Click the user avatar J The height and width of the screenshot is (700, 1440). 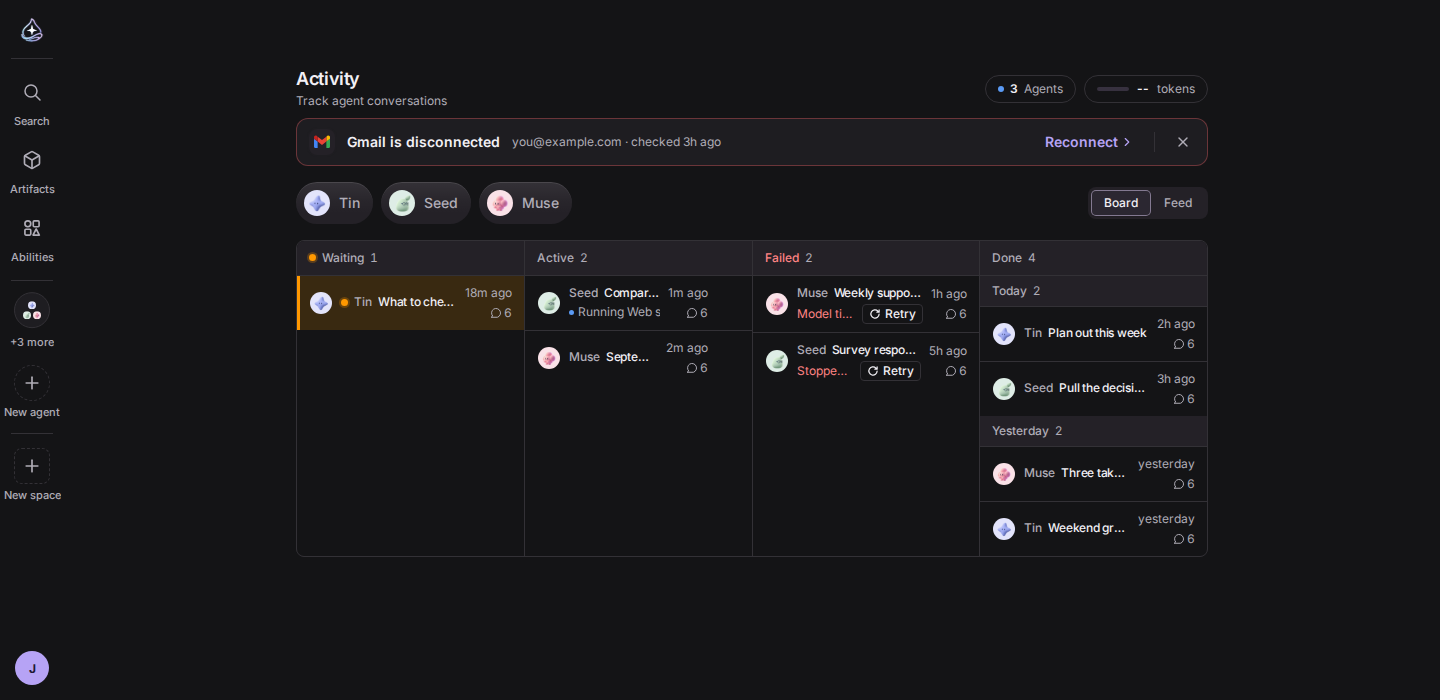coord(32,668)
